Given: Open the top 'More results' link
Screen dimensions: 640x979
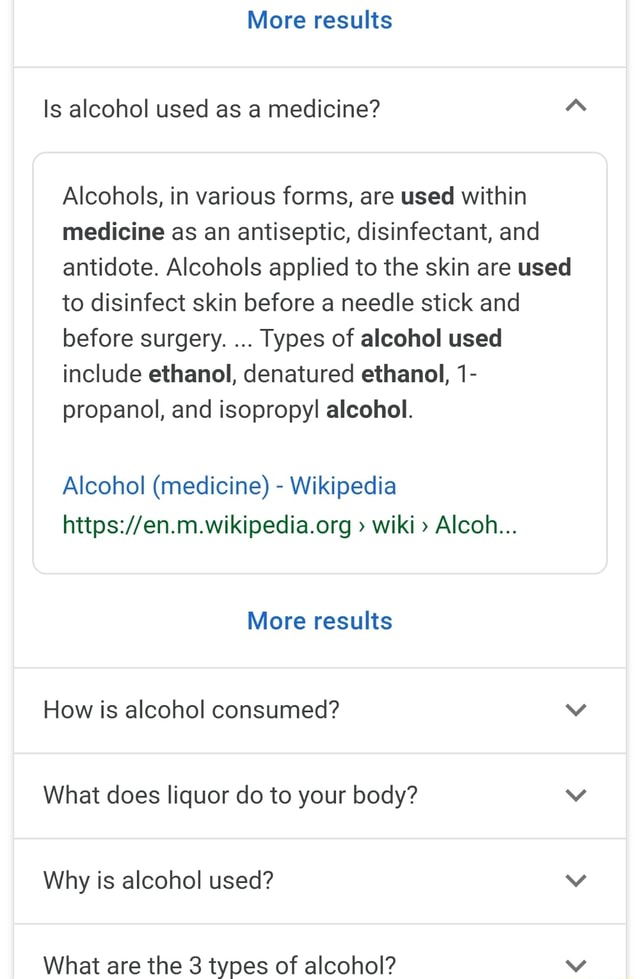Looking at the screenshot, I should tap(319, 20).
